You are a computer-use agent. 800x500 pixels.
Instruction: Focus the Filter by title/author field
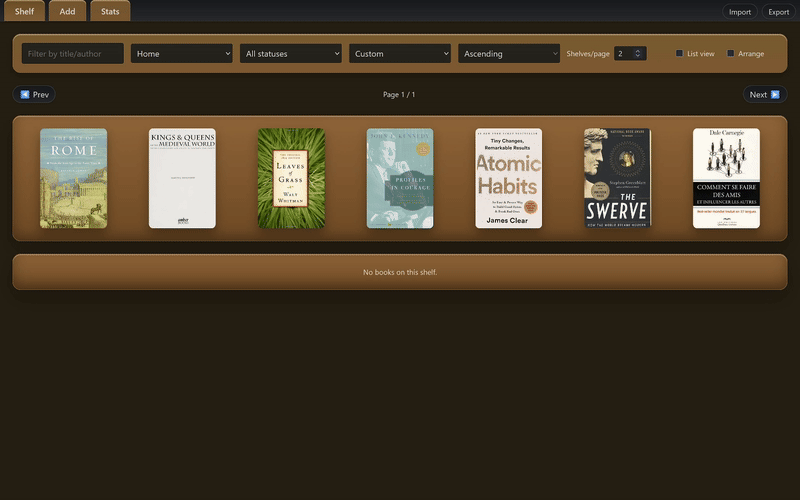(x=72, y=54)
